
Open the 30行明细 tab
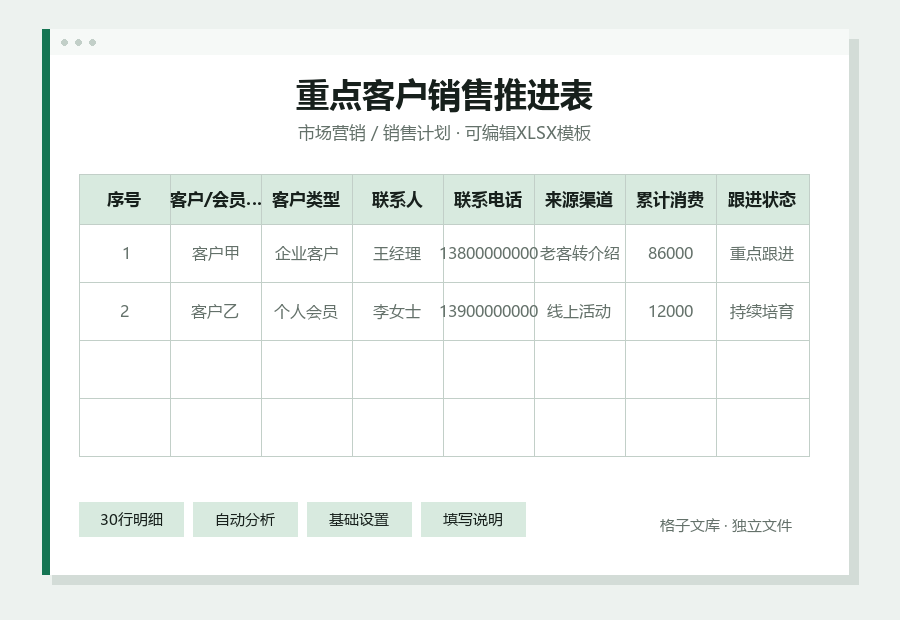coord(131,520)
